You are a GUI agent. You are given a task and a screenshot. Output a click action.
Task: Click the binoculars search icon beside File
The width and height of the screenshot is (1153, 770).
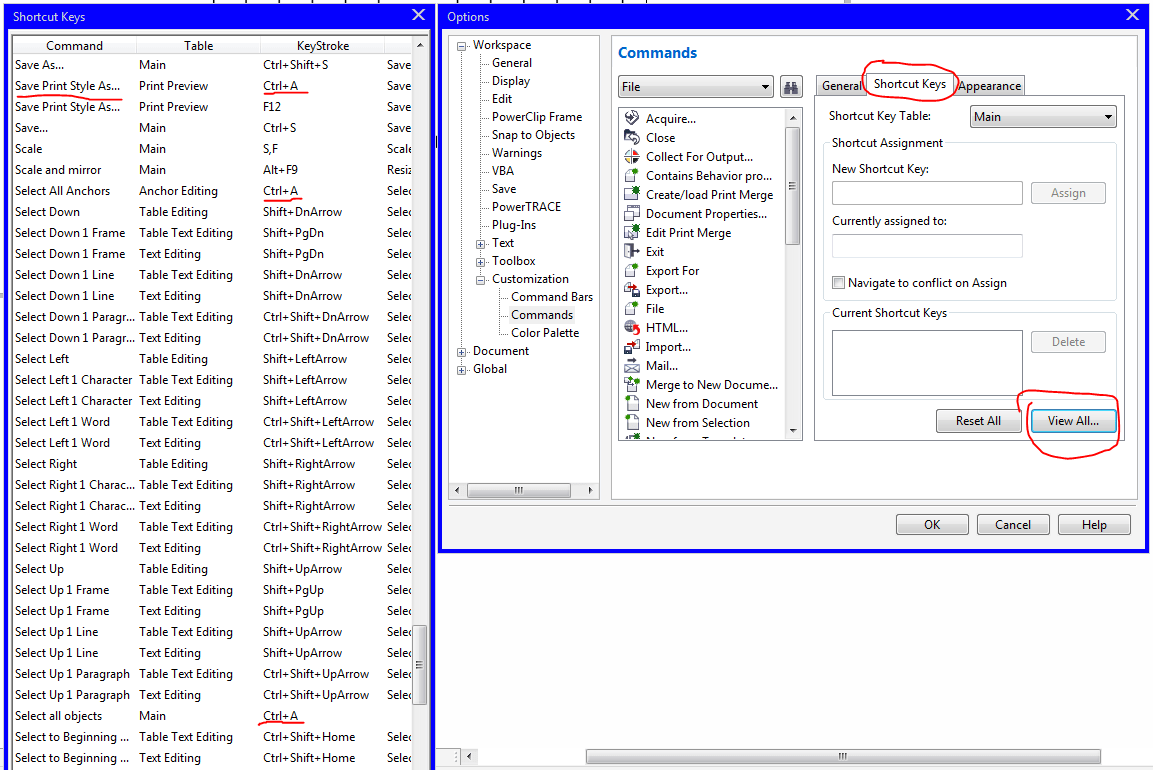point(790,87)
